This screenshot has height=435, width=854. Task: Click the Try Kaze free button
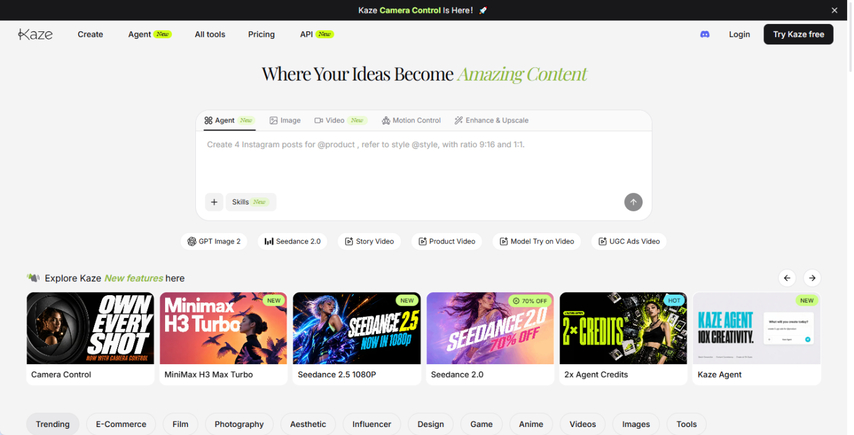click(798, 34)
